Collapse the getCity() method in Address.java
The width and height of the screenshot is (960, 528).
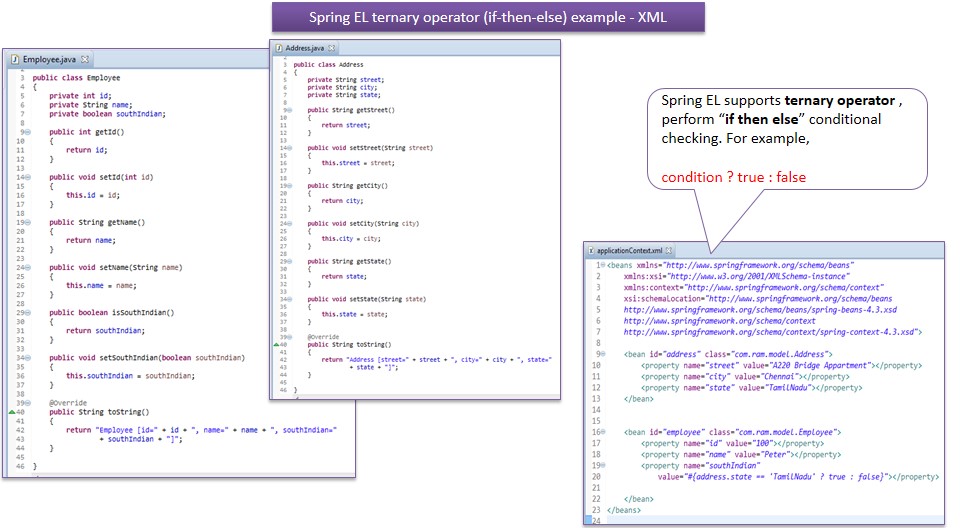tap(290, 186)
